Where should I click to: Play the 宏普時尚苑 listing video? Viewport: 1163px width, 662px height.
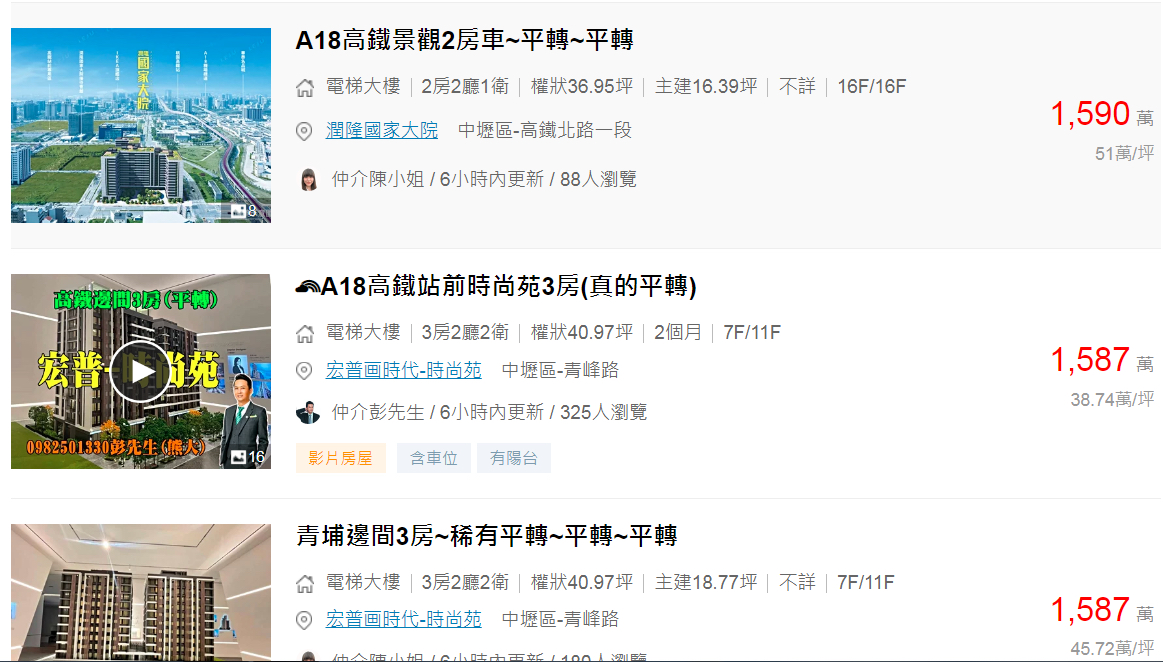pos(141,371)
